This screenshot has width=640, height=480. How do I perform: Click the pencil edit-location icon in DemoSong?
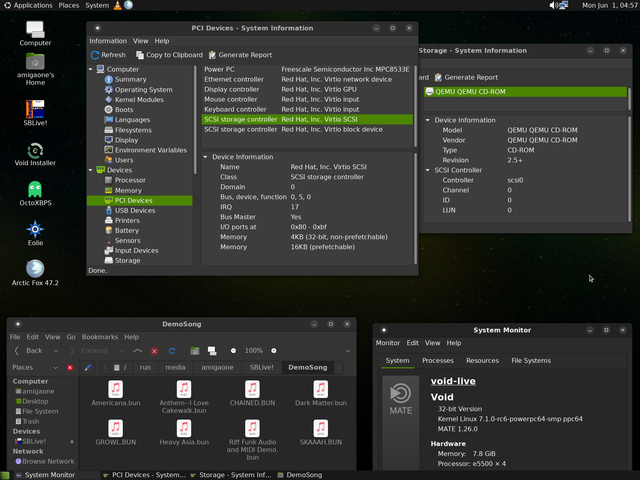click(x=87, y=367)
